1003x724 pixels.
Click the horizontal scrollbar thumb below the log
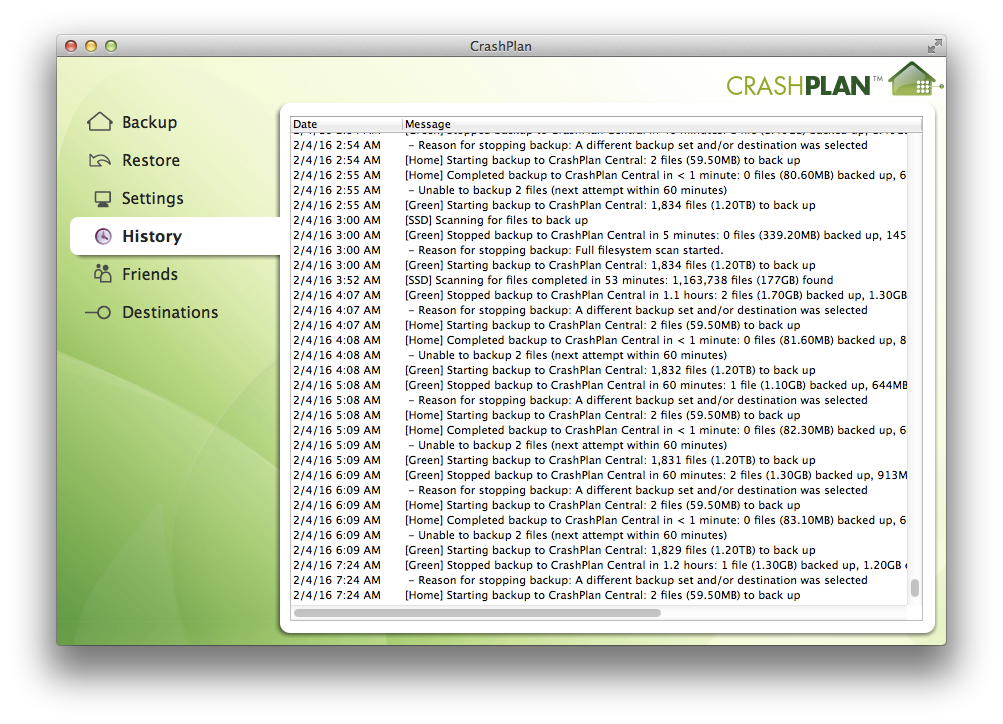[x=477, y=613]
